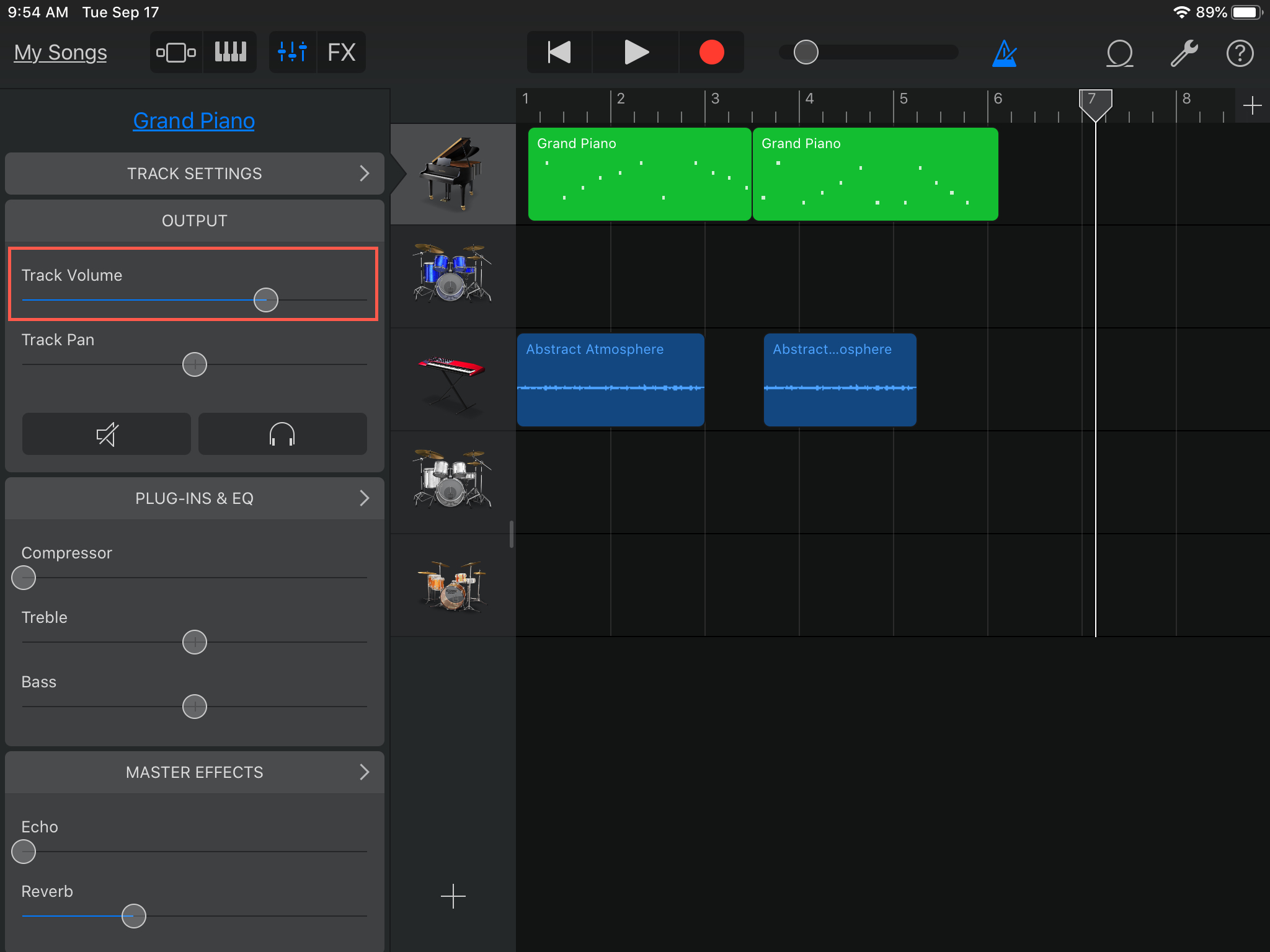Click the rewind/skip-to-start button
Viewport: 1270px width, 952px height.
pos(558,51)
